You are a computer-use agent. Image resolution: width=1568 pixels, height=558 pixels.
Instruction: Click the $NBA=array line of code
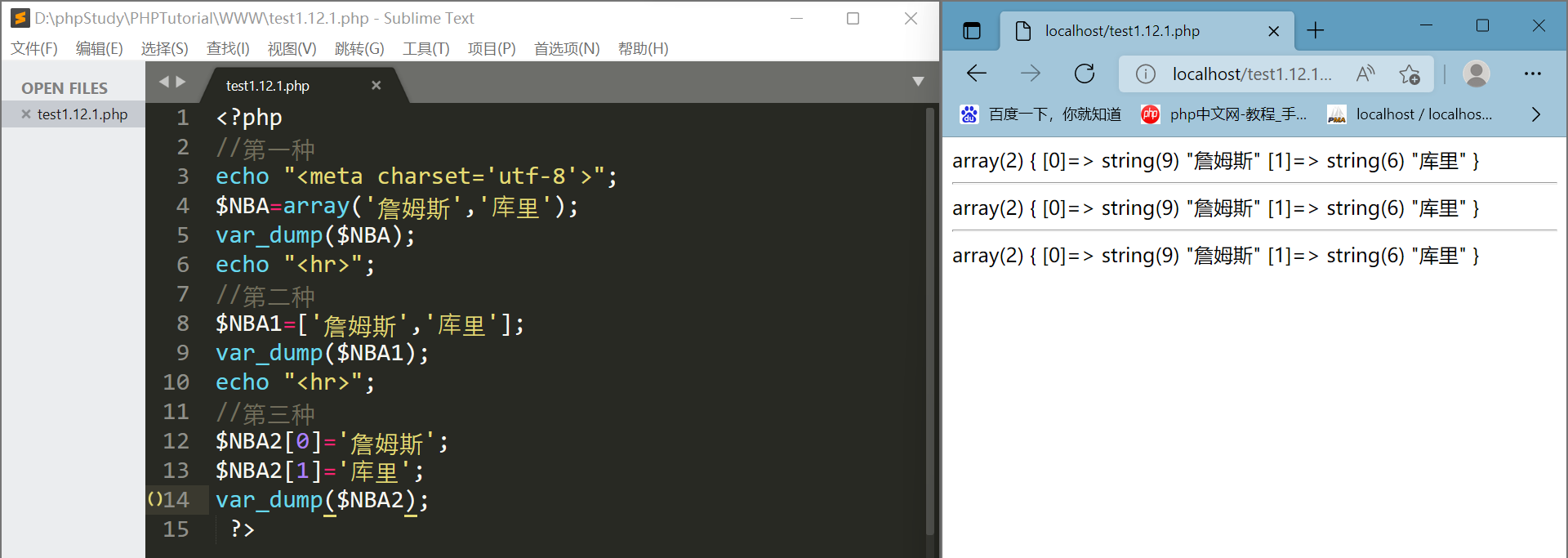tap(397, 207)
